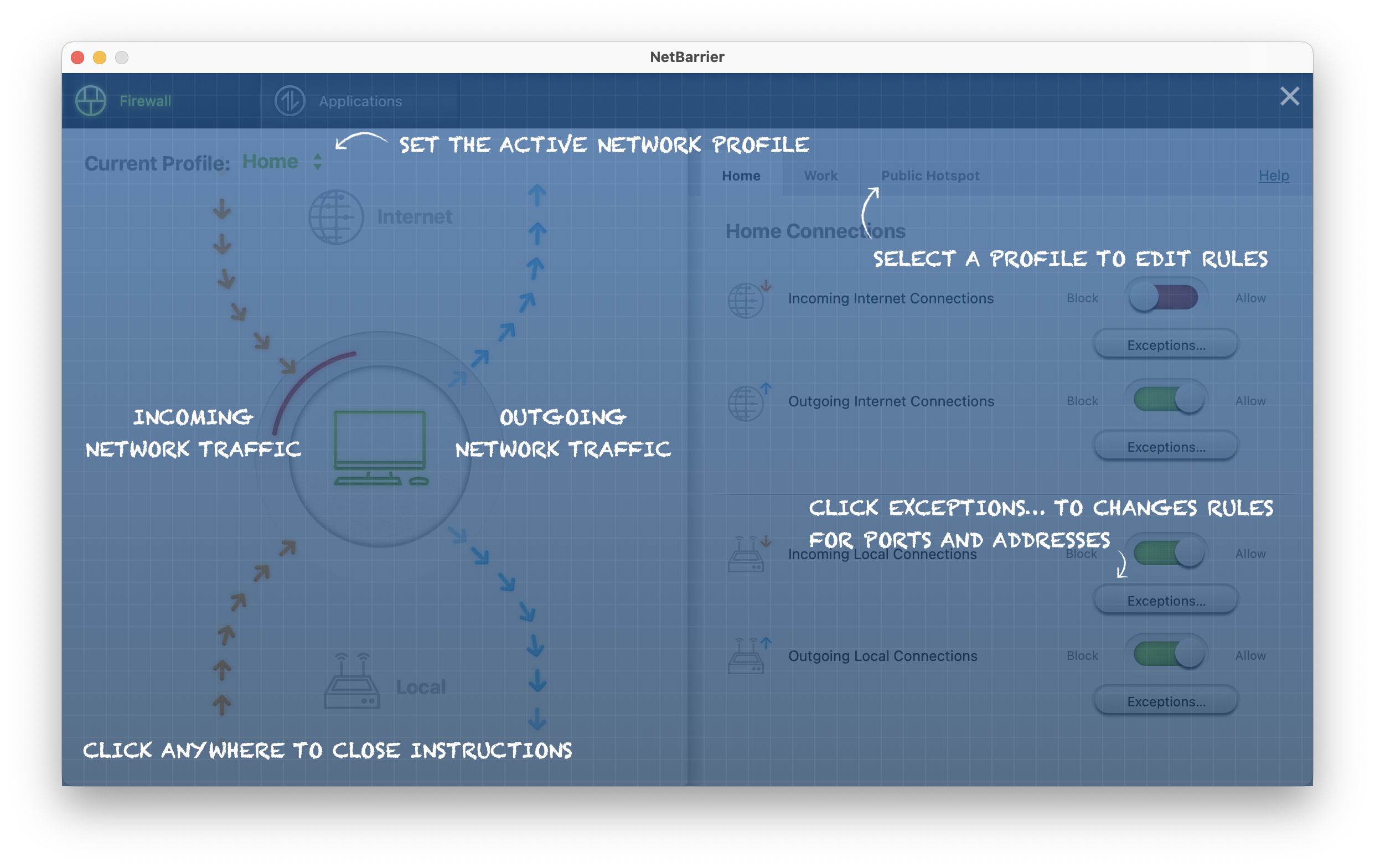
Task: Close instructions overlay with the X icon
Action: coord(1289,96)
